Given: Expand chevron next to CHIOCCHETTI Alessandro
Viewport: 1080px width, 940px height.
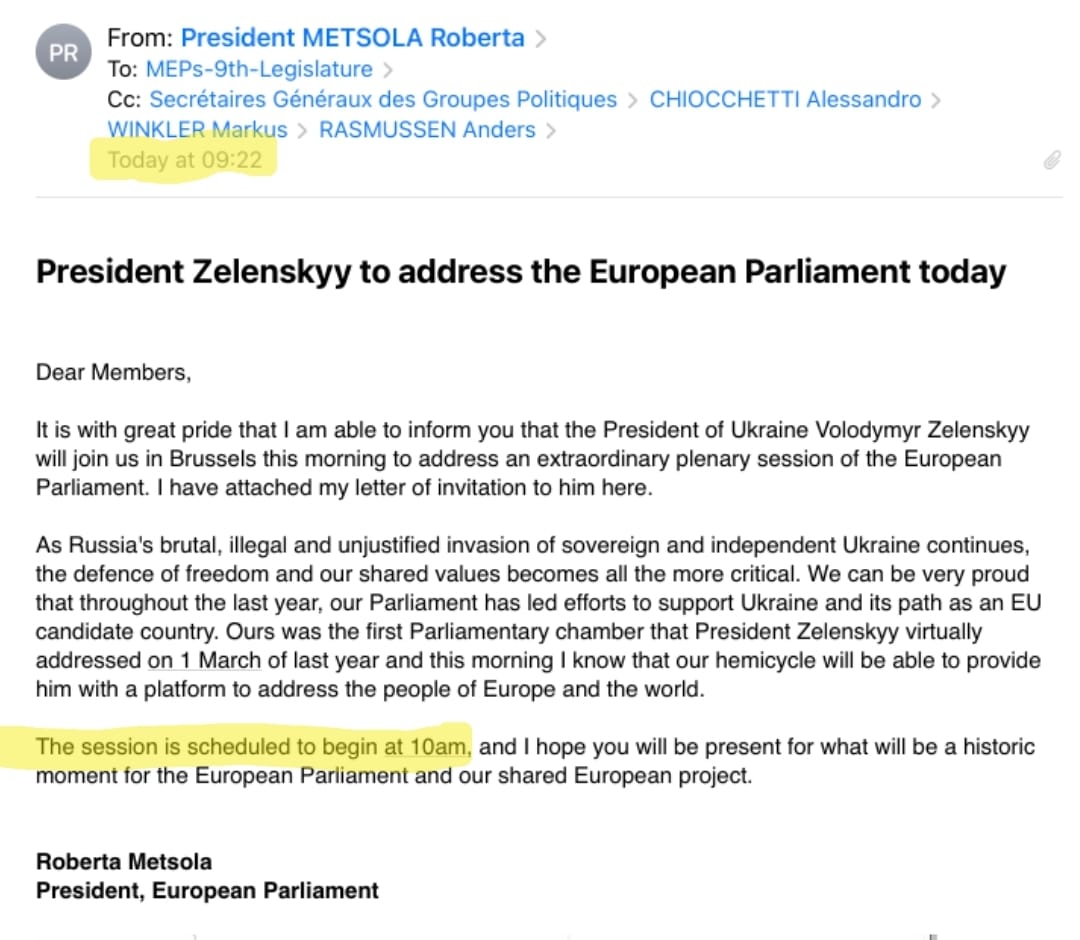Looking at the screenshot, I should pos(935,100).
